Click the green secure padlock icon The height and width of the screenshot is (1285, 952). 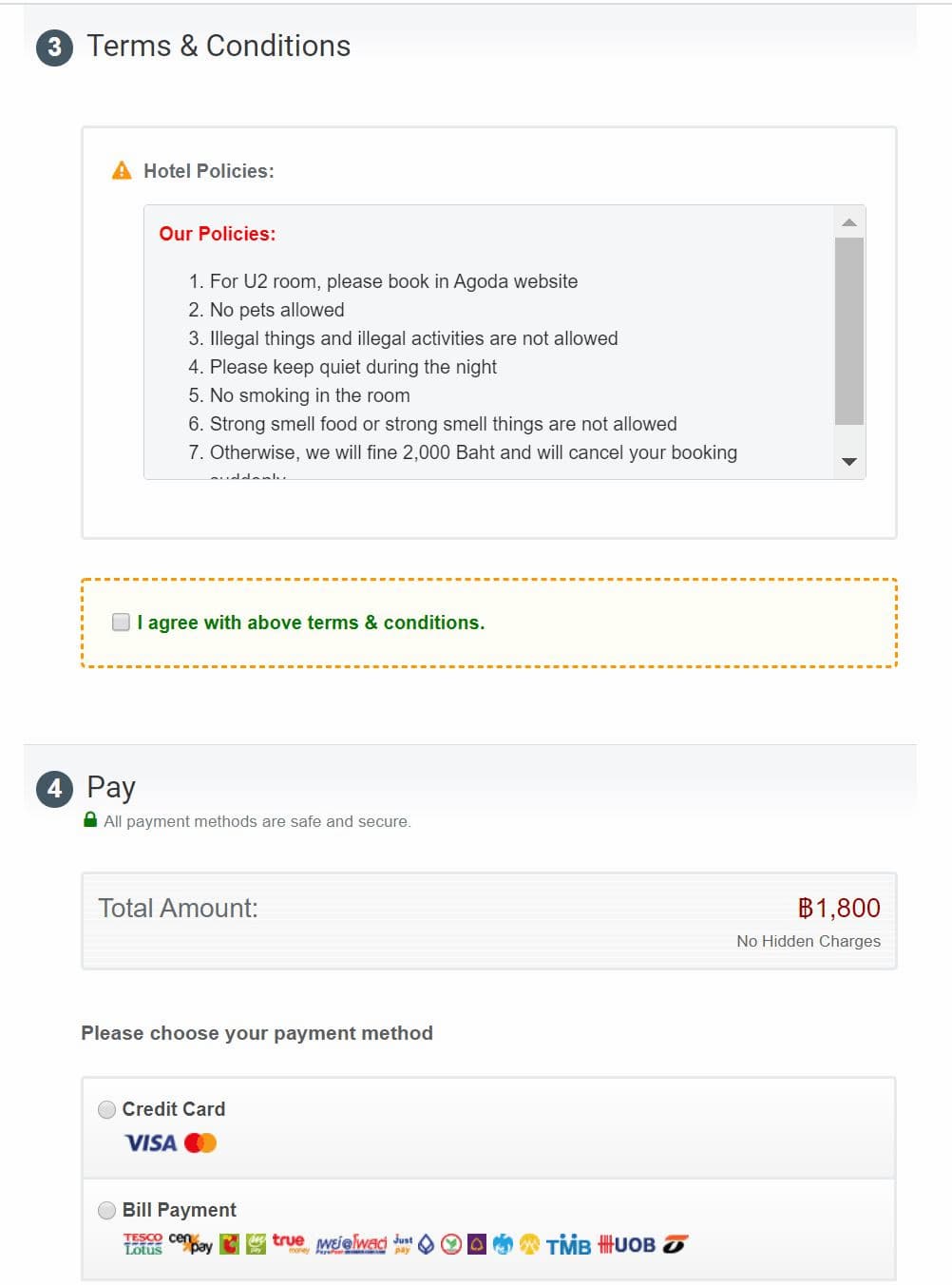point(90,819)
